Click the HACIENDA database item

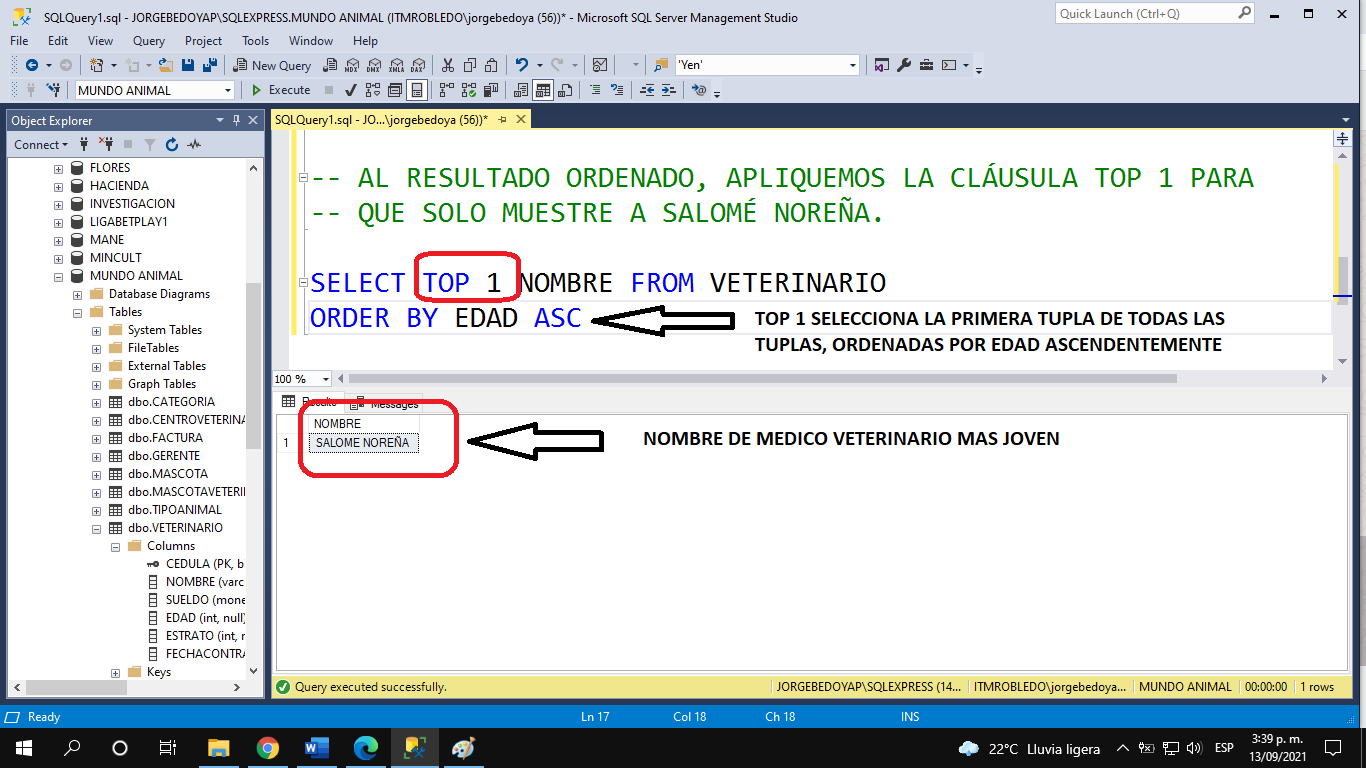tap(119, 186)
